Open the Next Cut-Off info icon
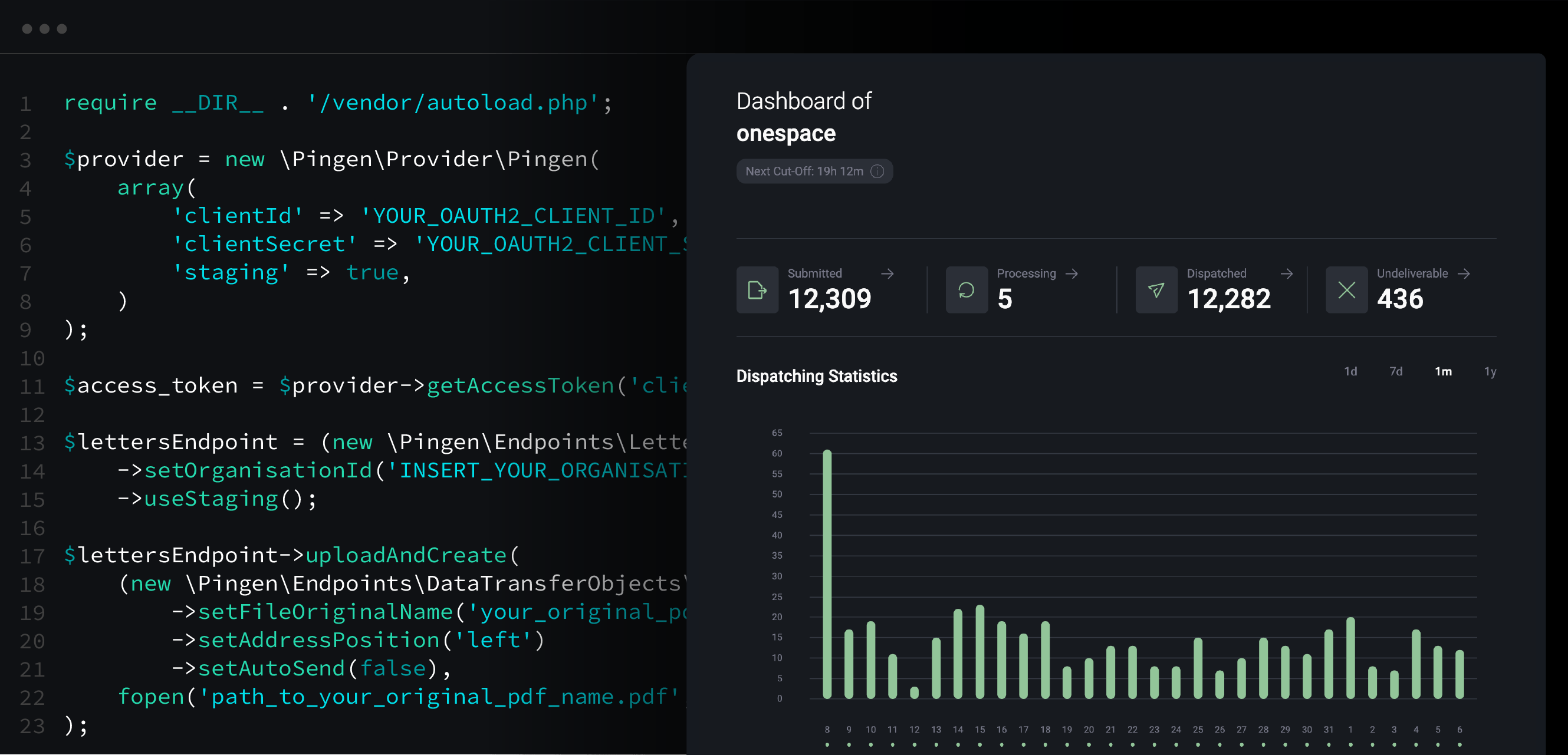 (x=877, y=171)
